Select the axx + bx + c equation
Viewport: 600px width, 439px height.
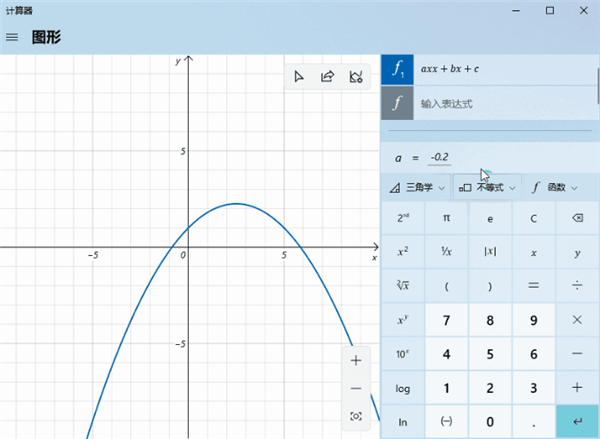click(x=500, y=70)
